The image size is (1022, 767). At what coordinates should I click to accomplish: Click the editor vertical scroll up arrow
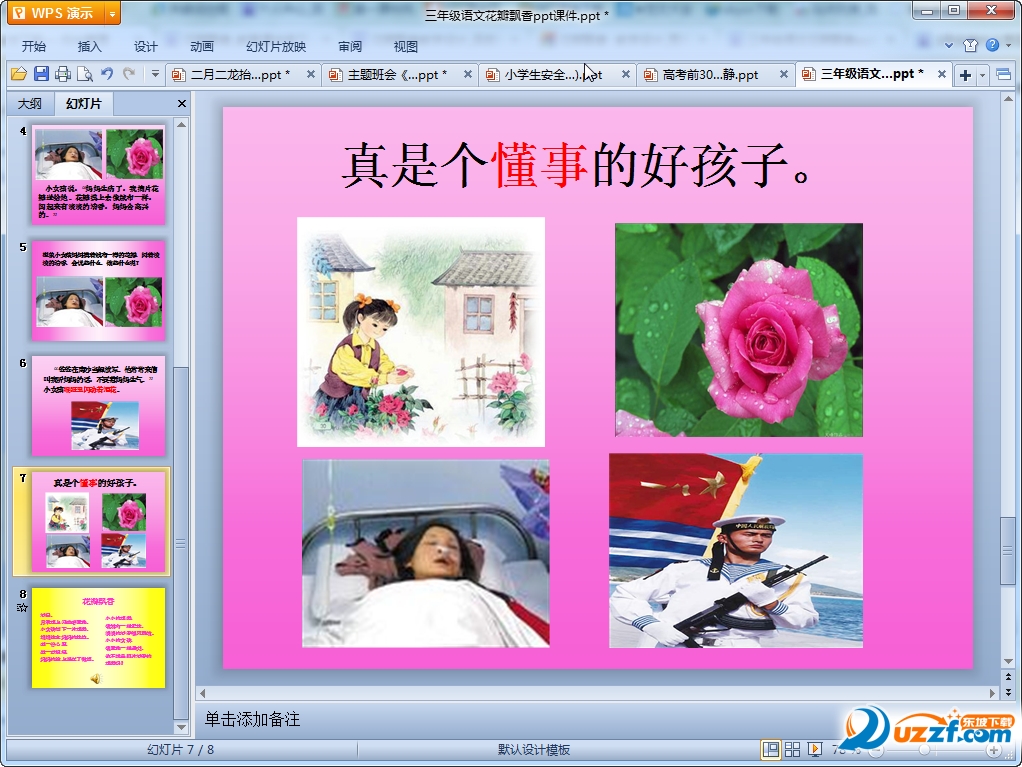pos(1008,99)
